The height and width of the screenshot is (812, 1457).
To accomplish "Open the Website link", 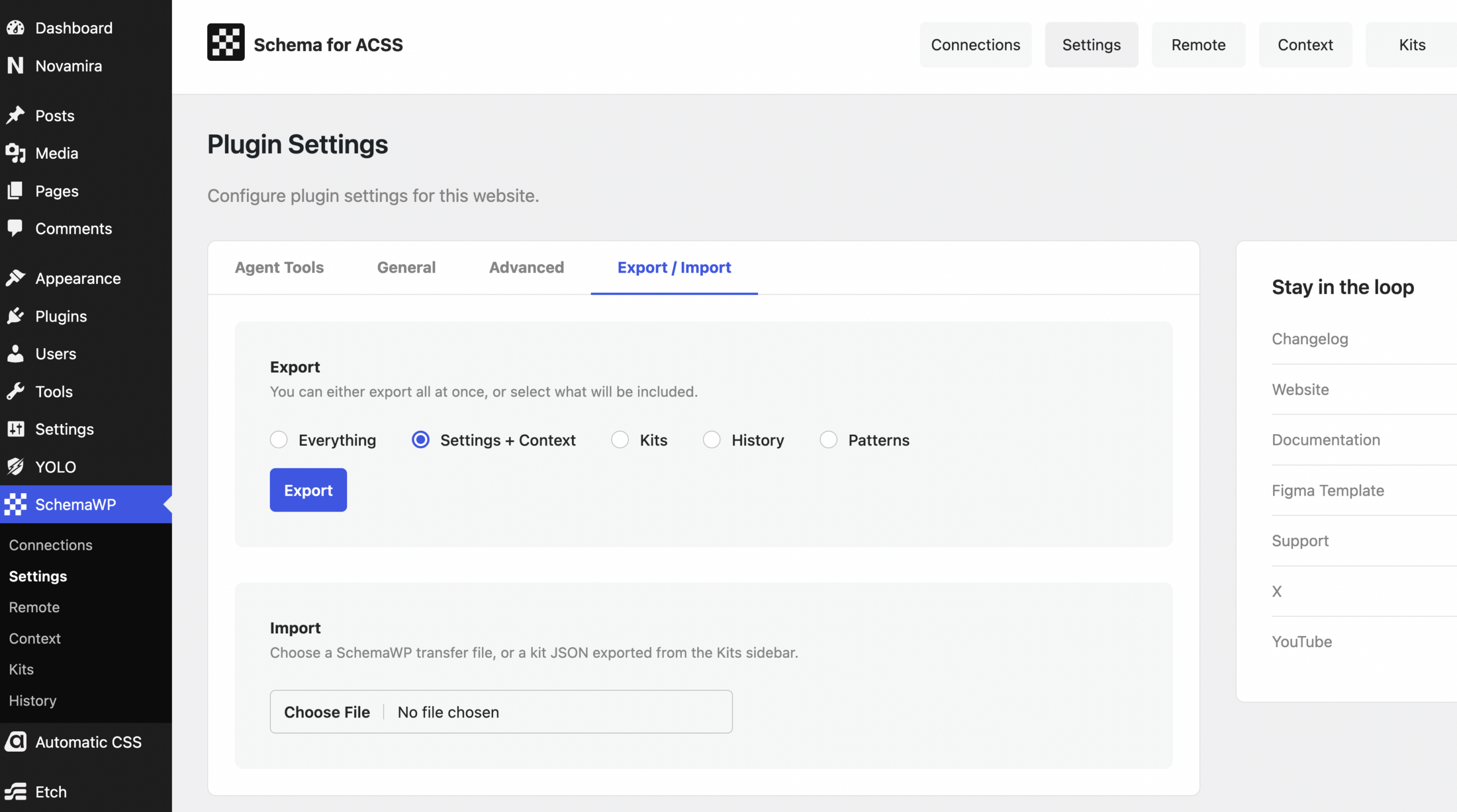I will point(1300,390).
